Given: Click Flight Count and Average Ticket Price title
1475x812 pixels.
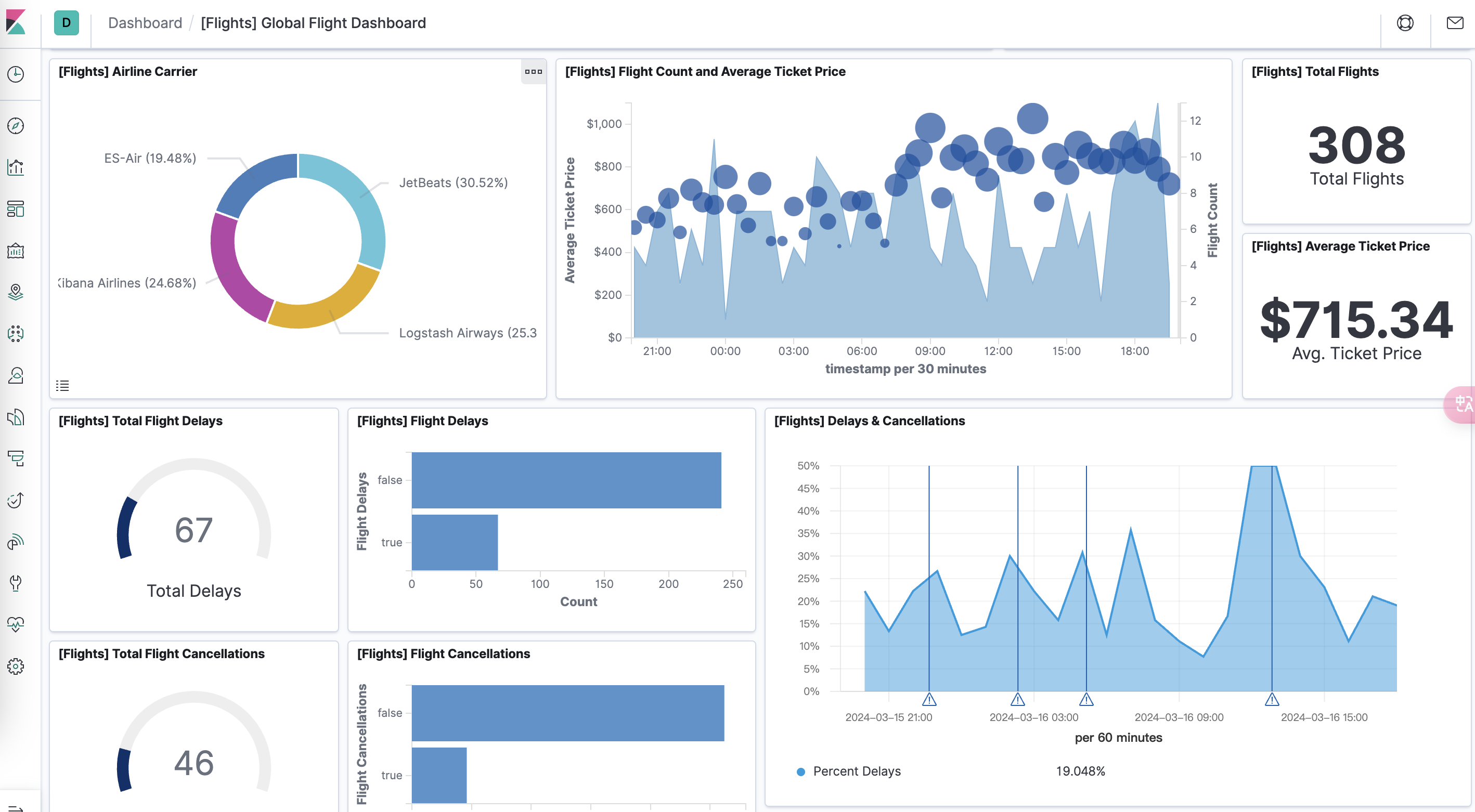Looking at the screenshot, I should click(x=705, y=72).
